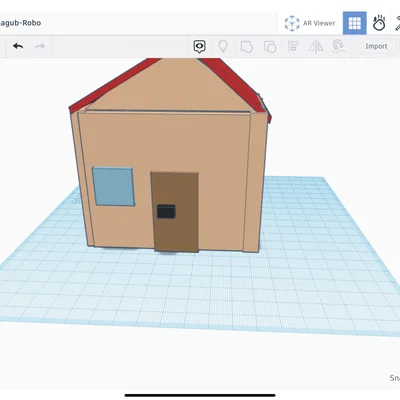Click the Import button
This screenshot has height=400, width=400.
pyautogui.click(x=376, y=46)
